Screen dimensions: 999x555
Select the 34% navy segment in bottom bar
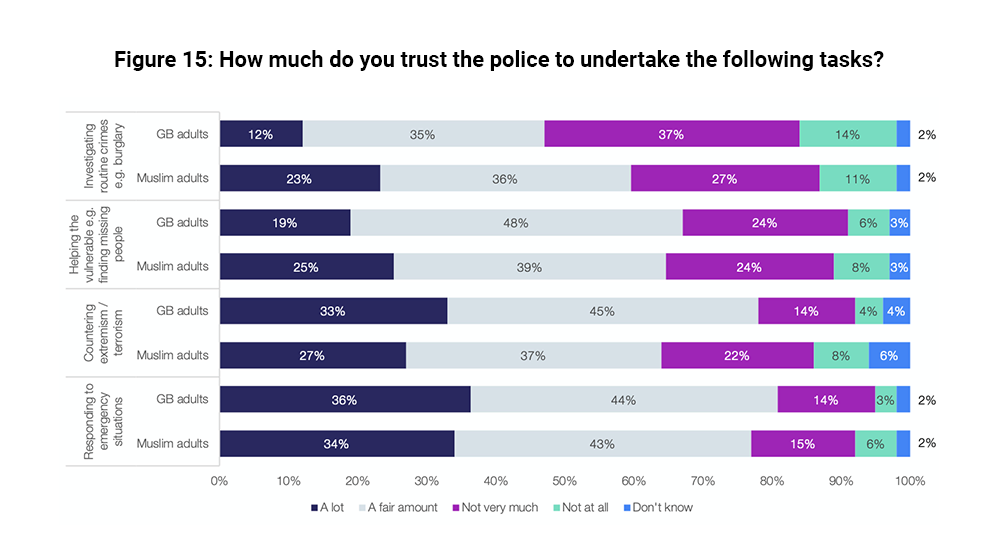click(x=337, y=444)
